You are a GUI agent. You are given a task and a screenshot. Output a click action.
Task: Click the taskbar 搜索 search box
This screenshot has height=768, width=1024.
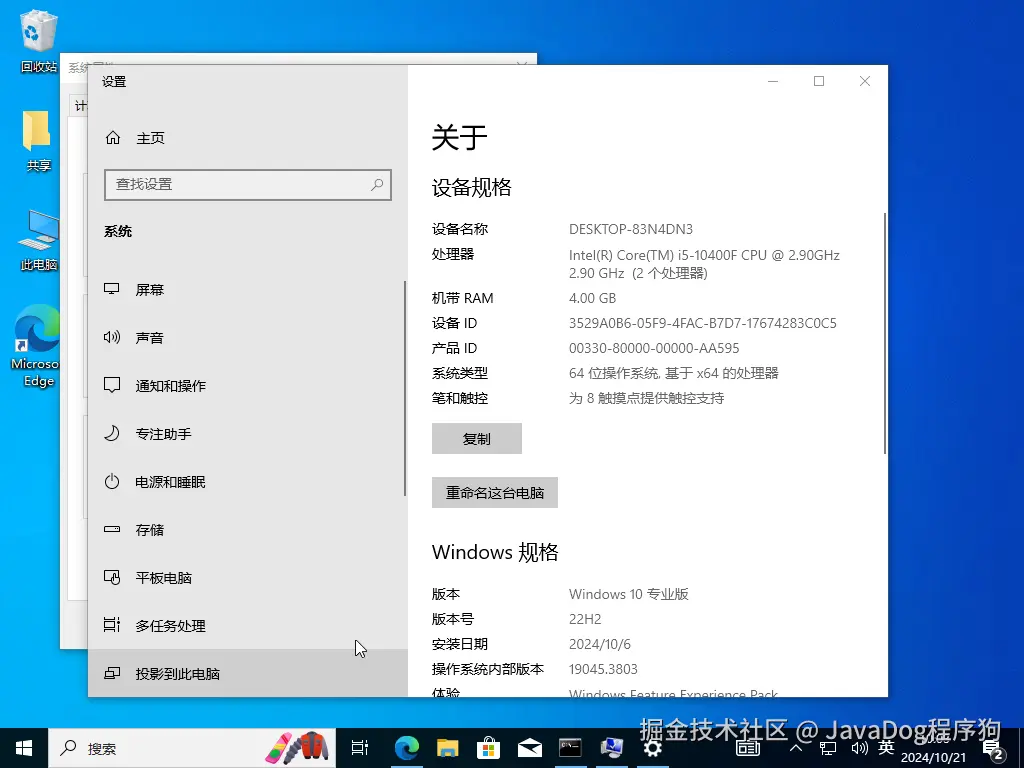pos(192,748)
